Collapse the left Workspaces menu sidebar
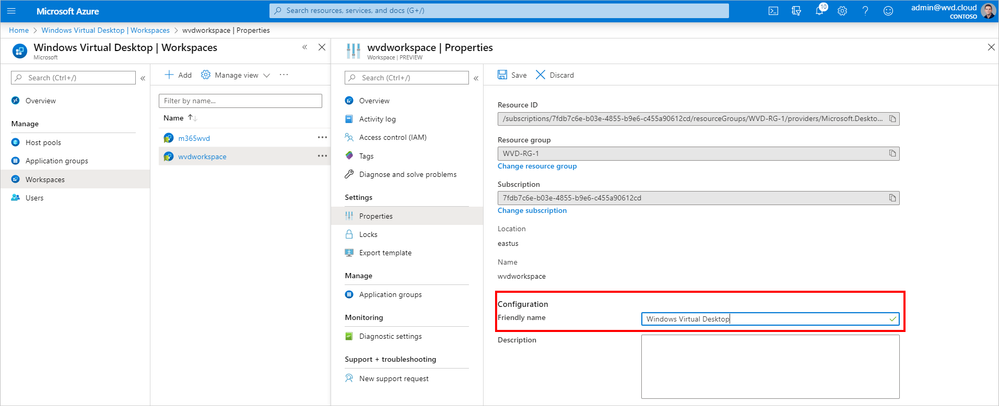The width and height of the screenshot is (999, 406). pyautogui.click(x=143, y=78)
